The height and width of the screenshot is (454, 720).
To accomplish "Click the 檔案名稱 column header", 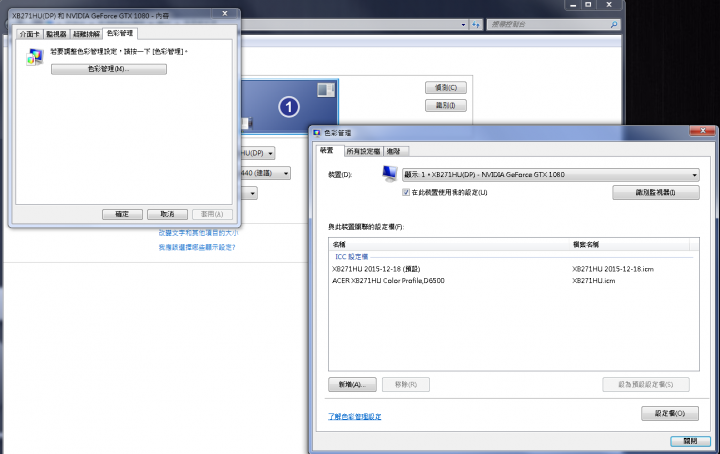I will tap(630, 244).
